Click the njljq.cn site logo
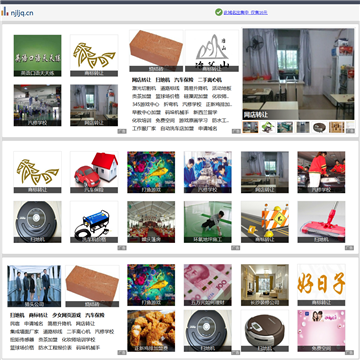Viewport: 360px width, 360px height. (x=17, y=13)
